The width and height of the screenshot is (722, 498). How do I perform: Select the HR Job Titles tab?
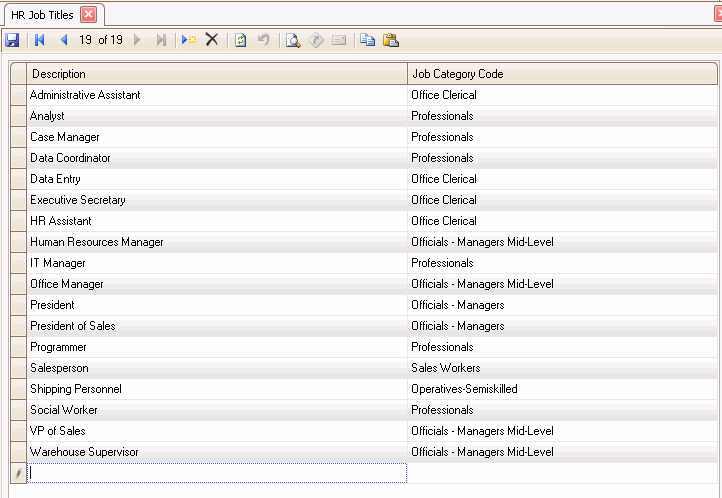(x=41, y=14)
